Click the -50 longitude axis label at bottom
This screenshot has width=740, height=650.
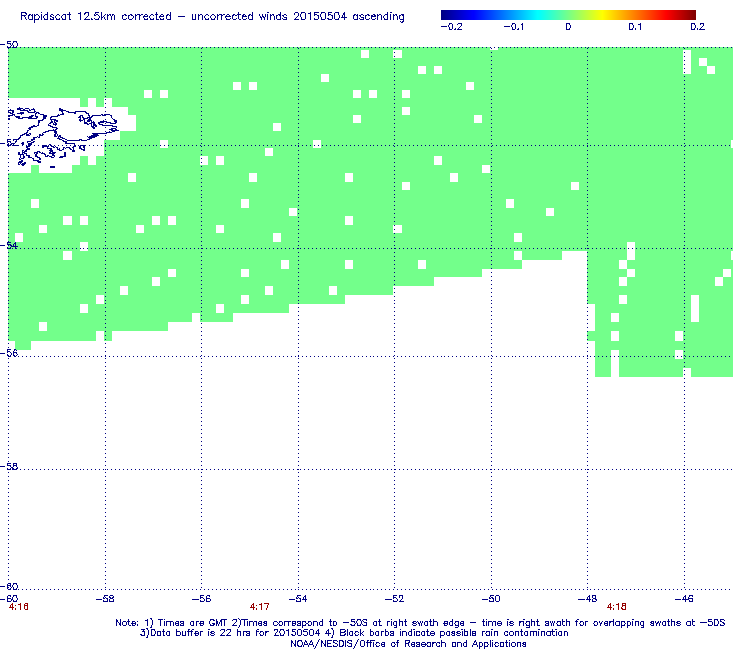[491, 599]
